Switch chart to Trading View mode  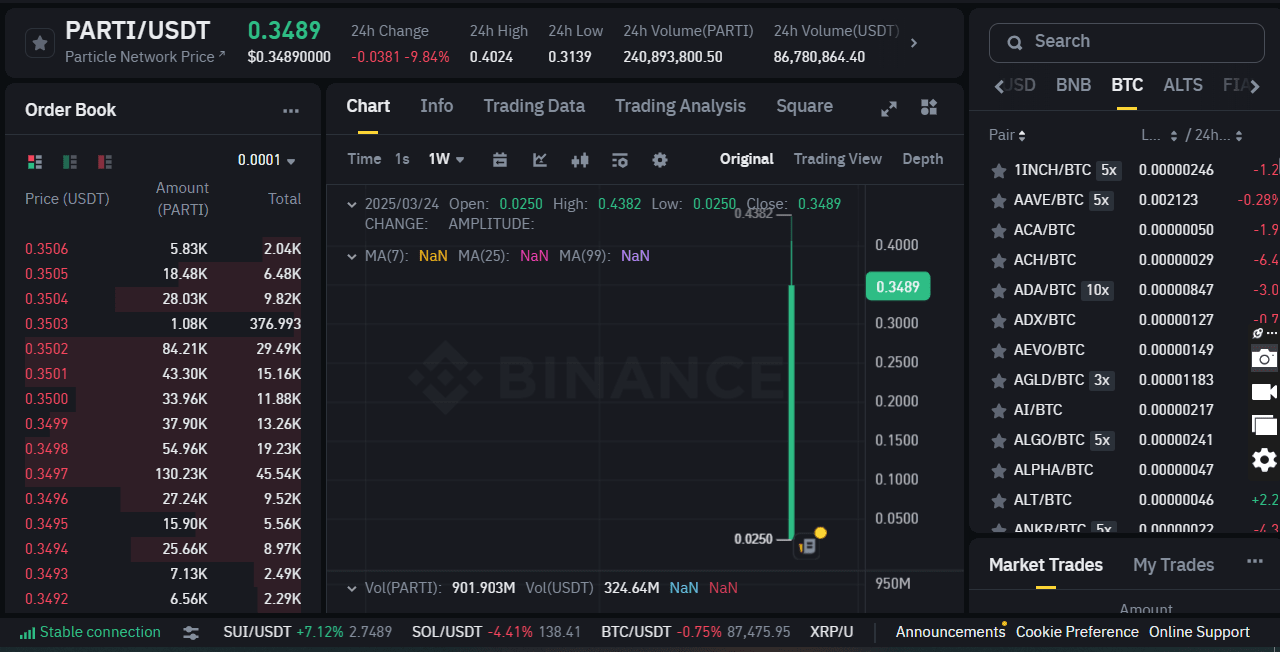pyautogui.click(x=838, y=159)
